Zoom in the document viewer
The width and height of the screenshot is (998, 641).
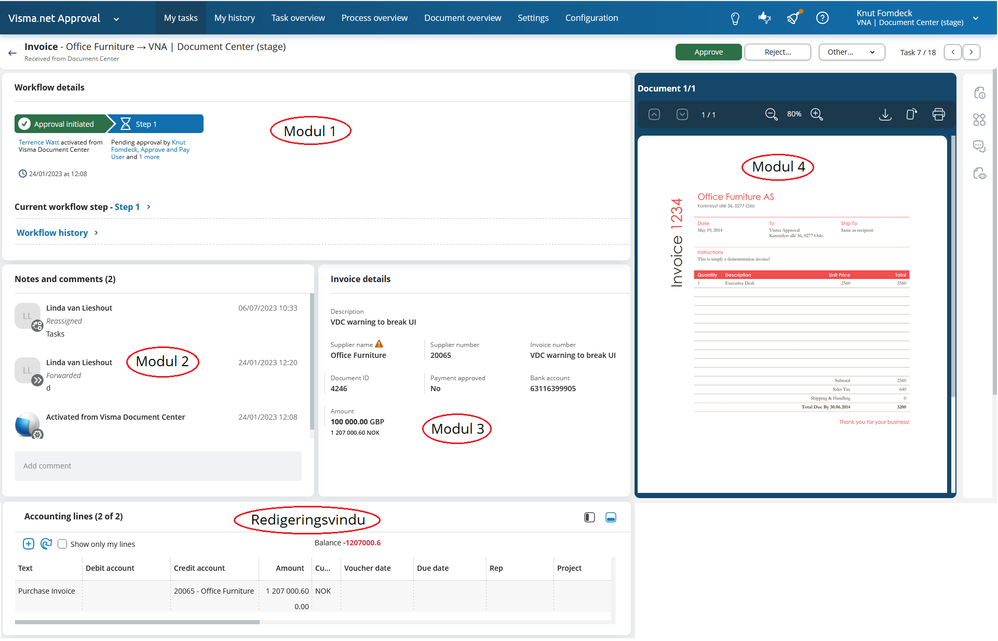817,115
